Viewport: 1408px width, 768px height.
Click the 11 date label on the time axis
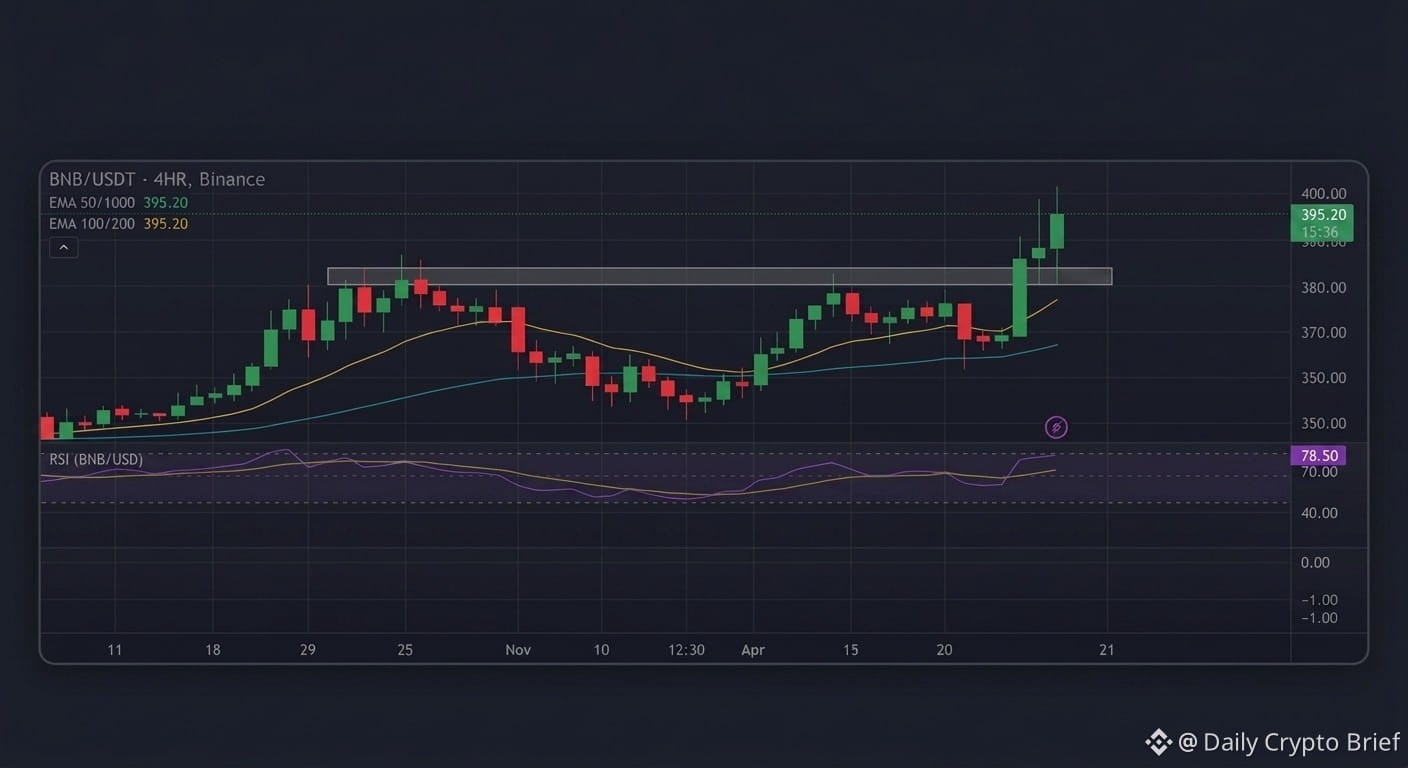[115, 650]
